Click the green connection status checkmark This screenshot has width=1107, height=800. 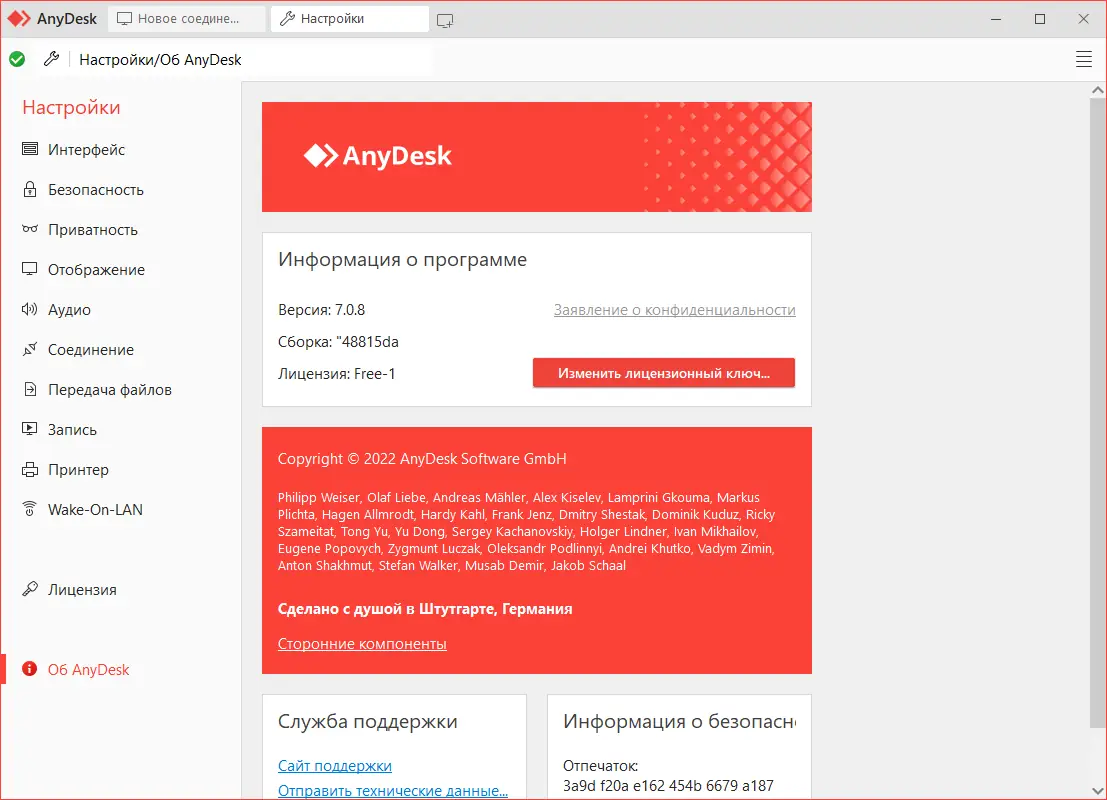tap(17, 59)
